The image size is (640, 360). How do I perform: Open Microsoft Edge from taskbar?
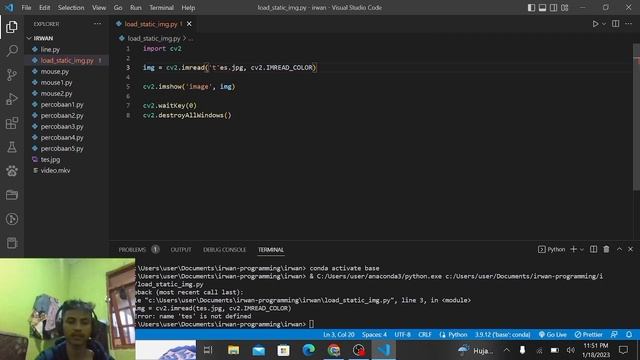[x=309, y=350]
